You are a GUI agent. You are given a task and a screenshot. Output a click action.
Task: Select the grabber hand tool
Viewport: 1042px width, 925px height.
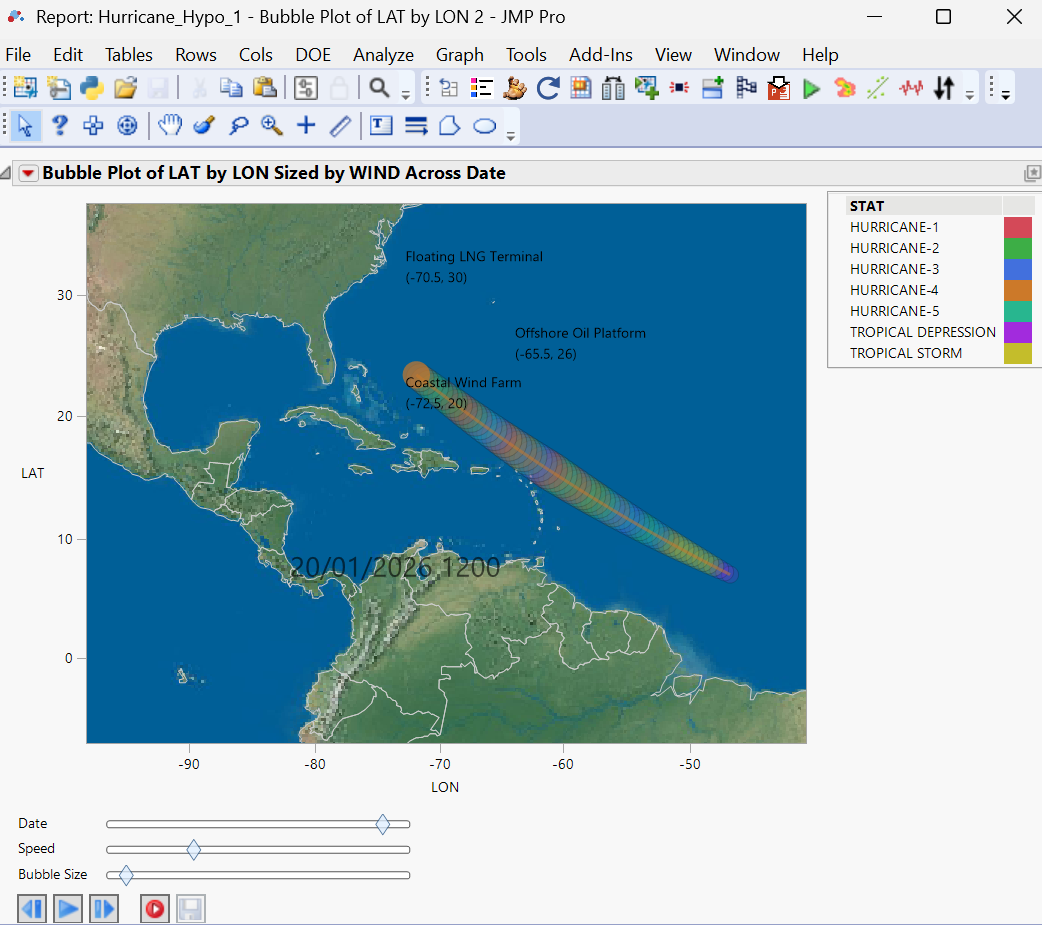pyautogui.click(x=170, y=125)
